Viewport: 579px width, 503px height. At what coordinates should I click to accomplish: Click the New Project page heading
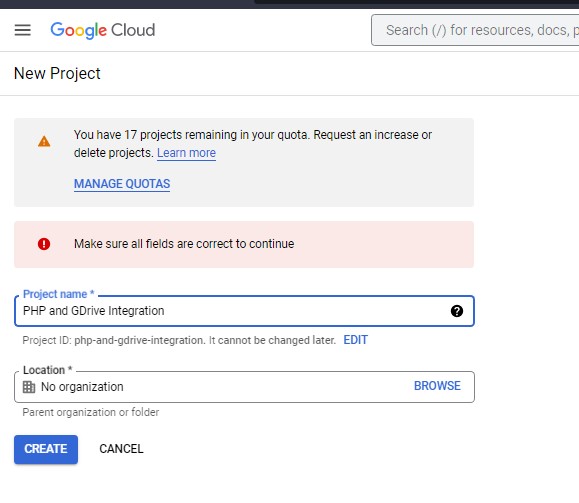(57, 73)
